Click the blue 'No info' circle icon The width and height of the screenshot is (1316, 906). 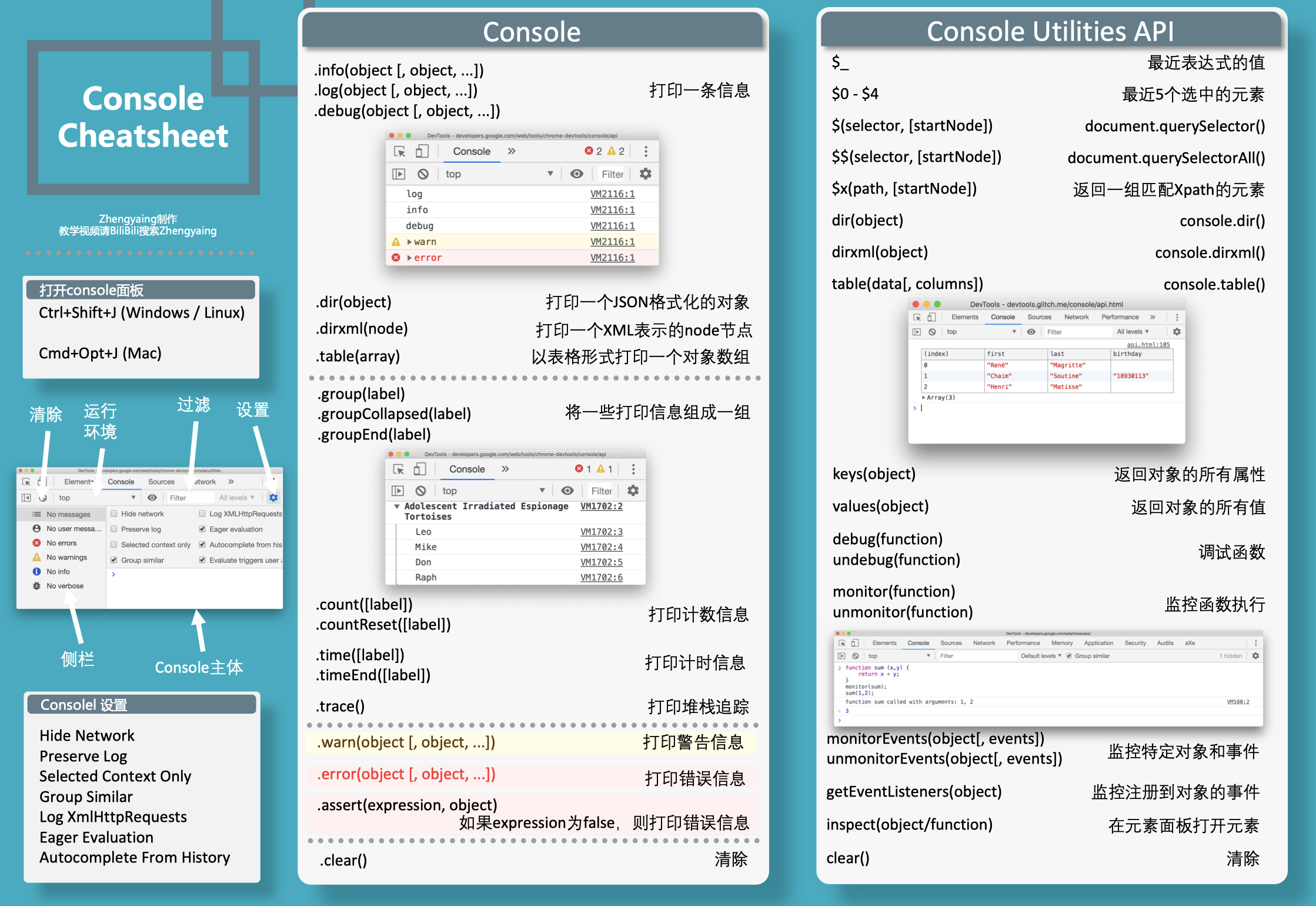click(x=36, y=571)
